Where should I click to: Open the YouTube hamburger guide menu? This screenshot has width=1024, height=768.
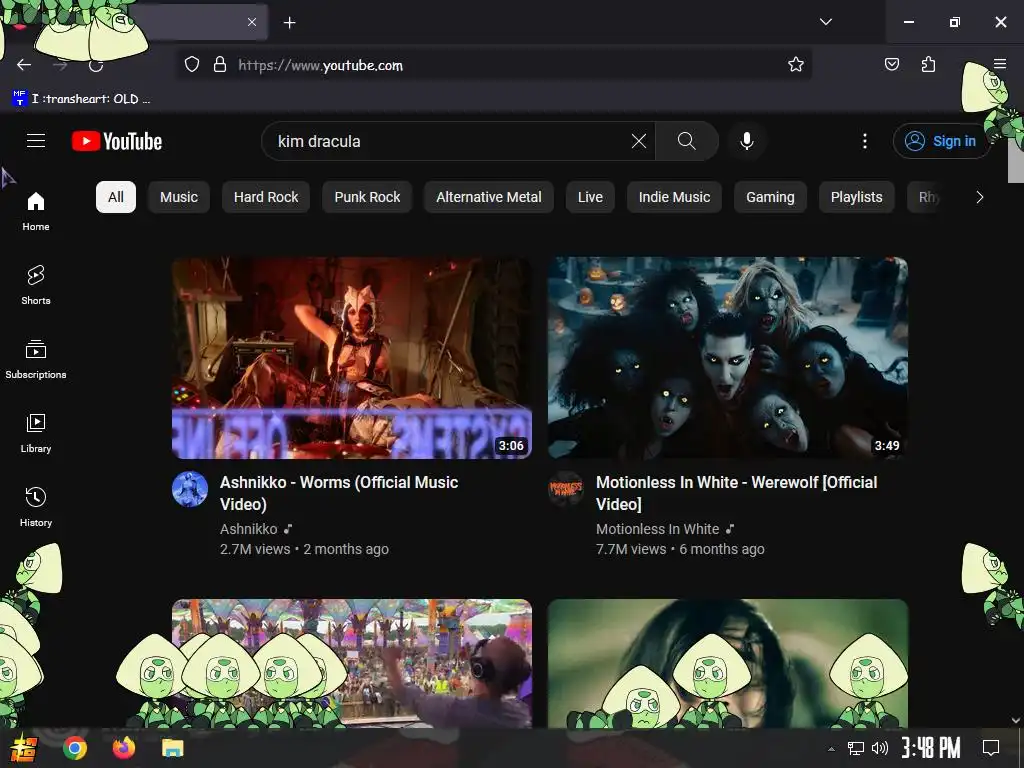[36, 140]
